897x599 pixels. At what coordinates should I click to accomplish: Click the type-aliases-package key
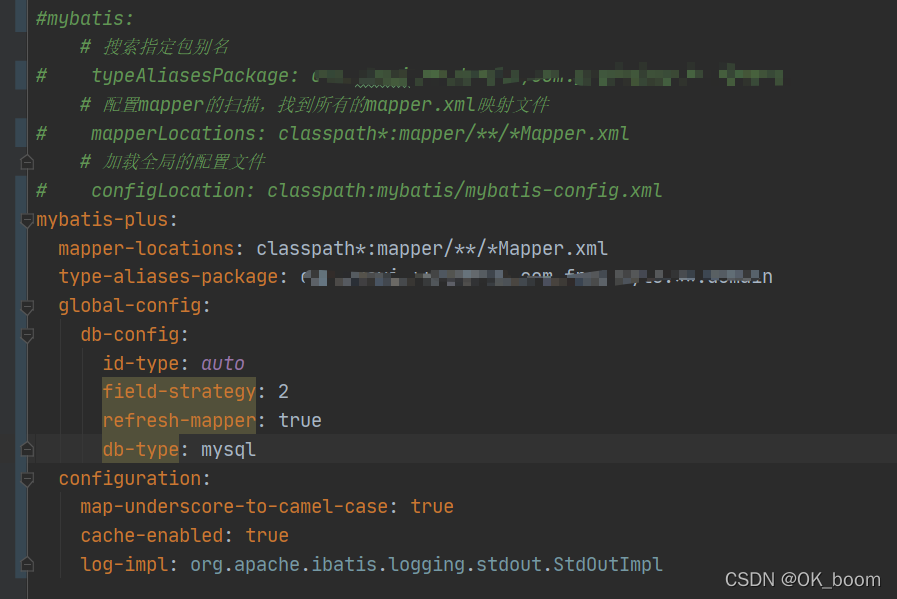pos(167,277)
